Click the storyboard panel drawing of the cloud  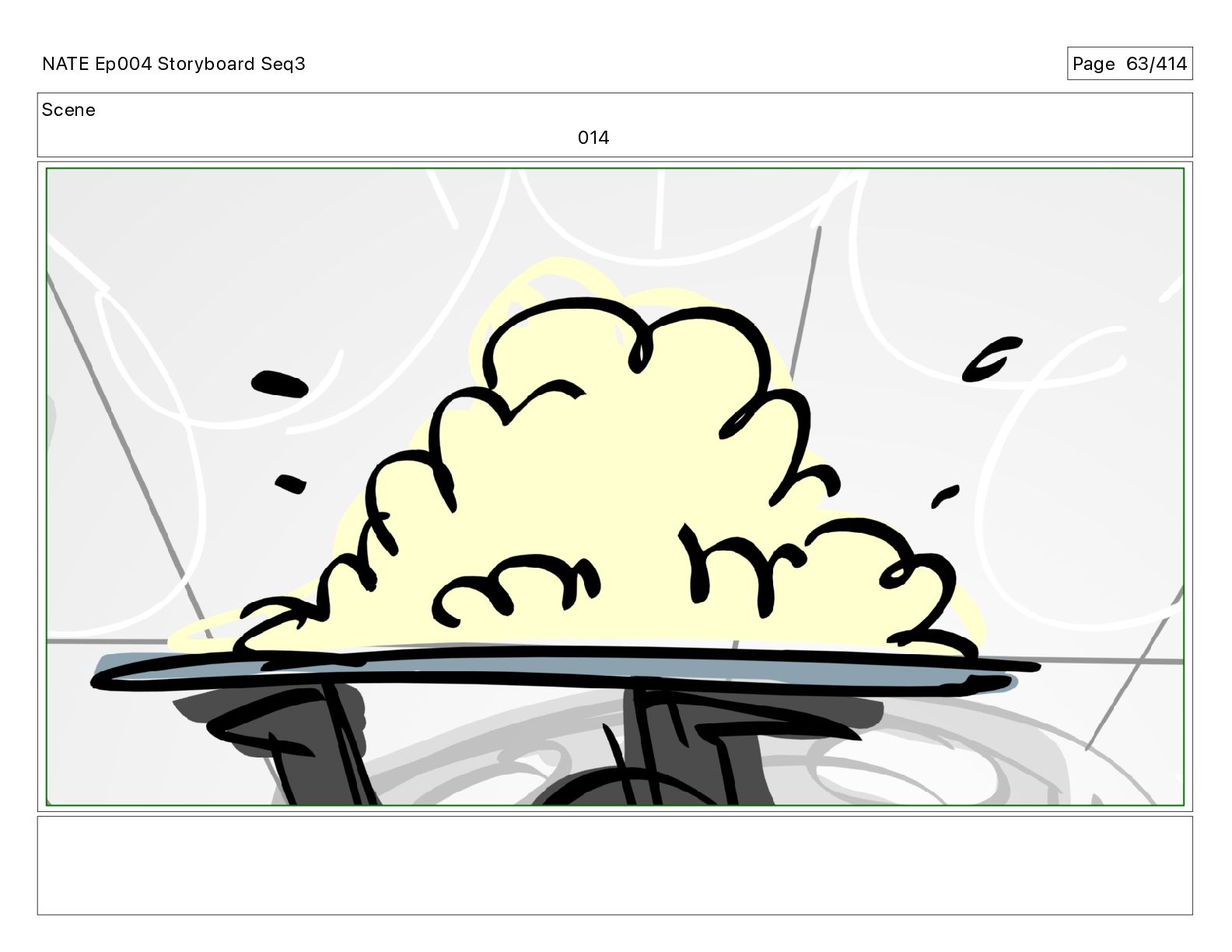[614, 486]
